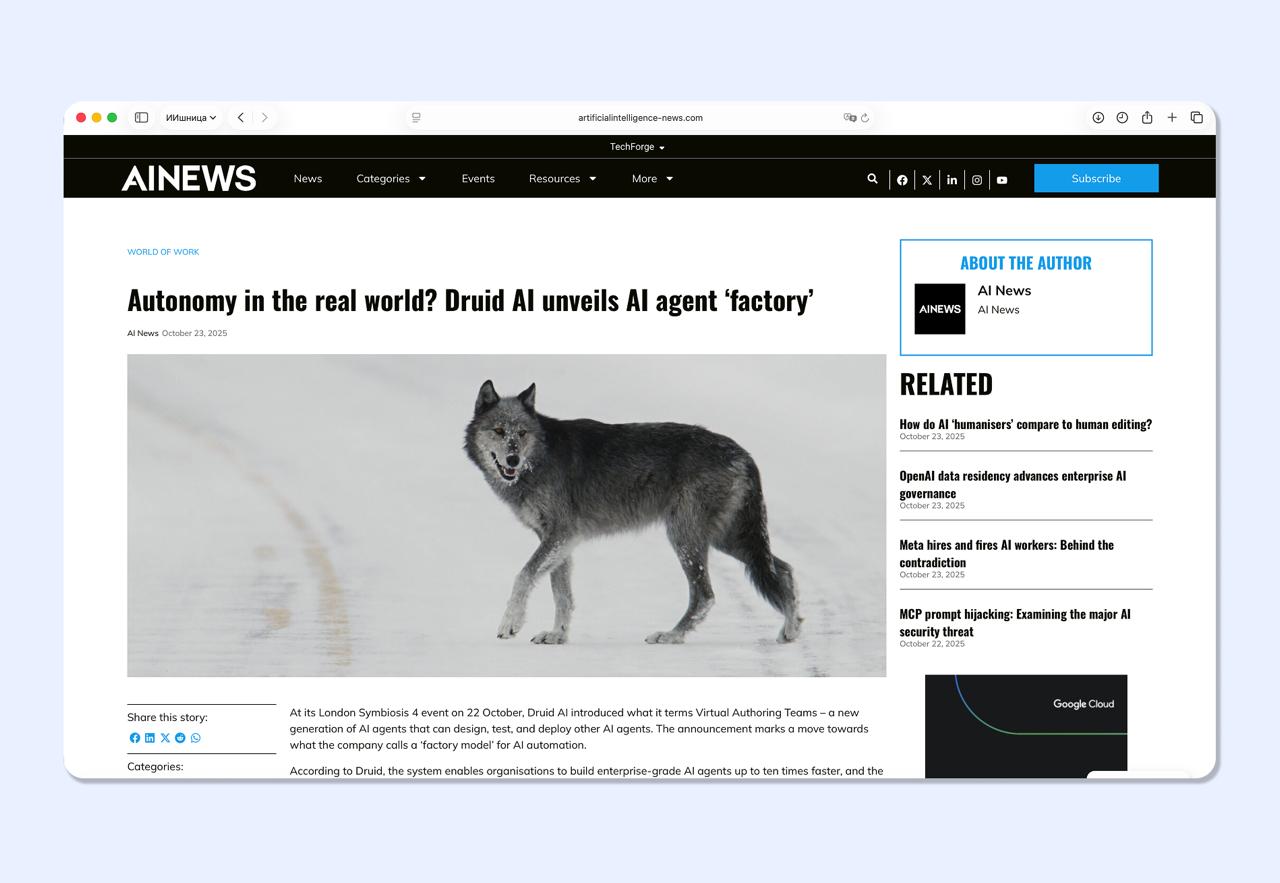Viewport: 1280px width, 883px height.
Task: Click the address bar URL field
Action: (640, 118)
